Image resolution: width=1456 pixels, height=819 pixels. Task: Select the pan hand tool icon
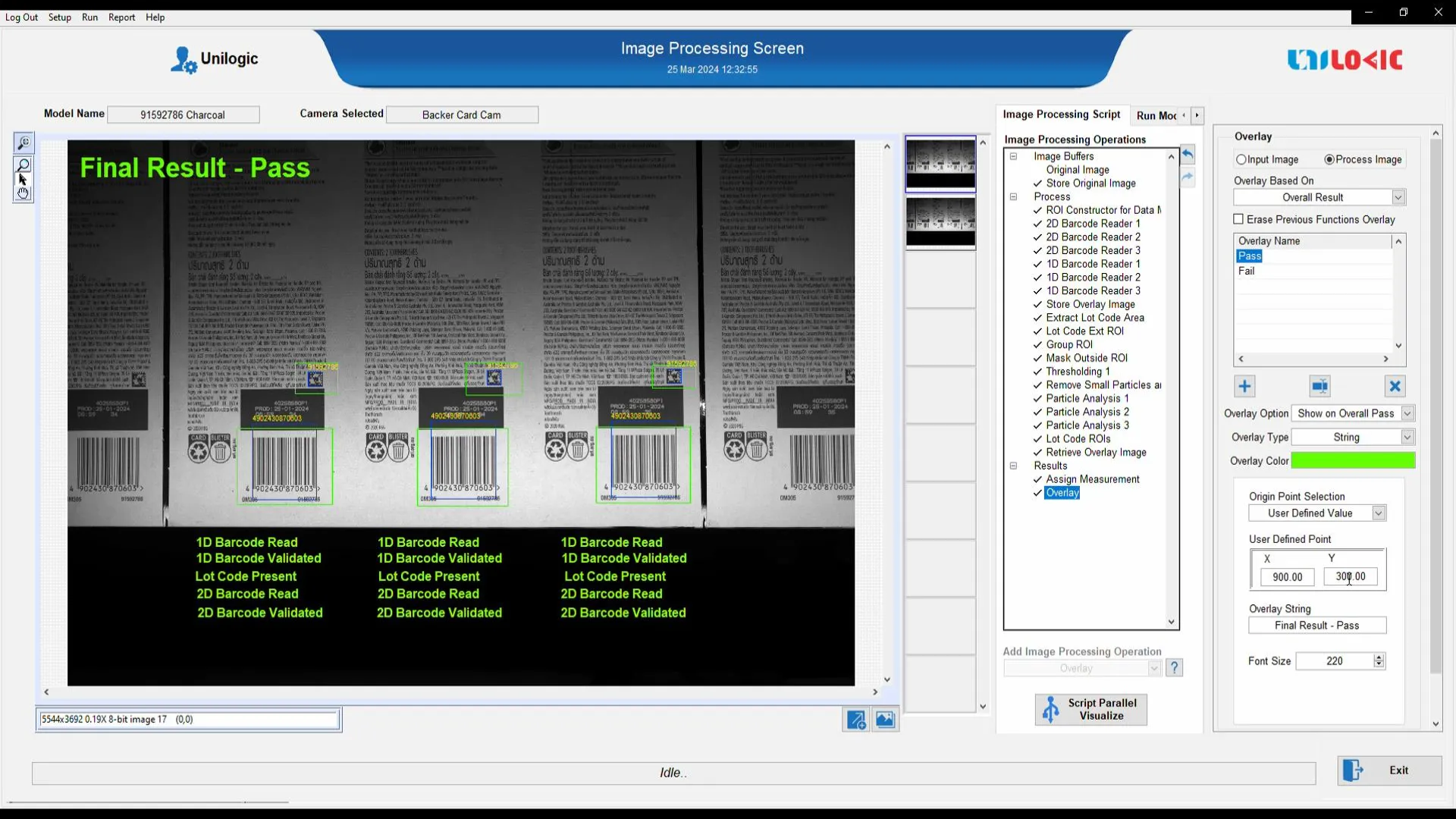point(24,193)
